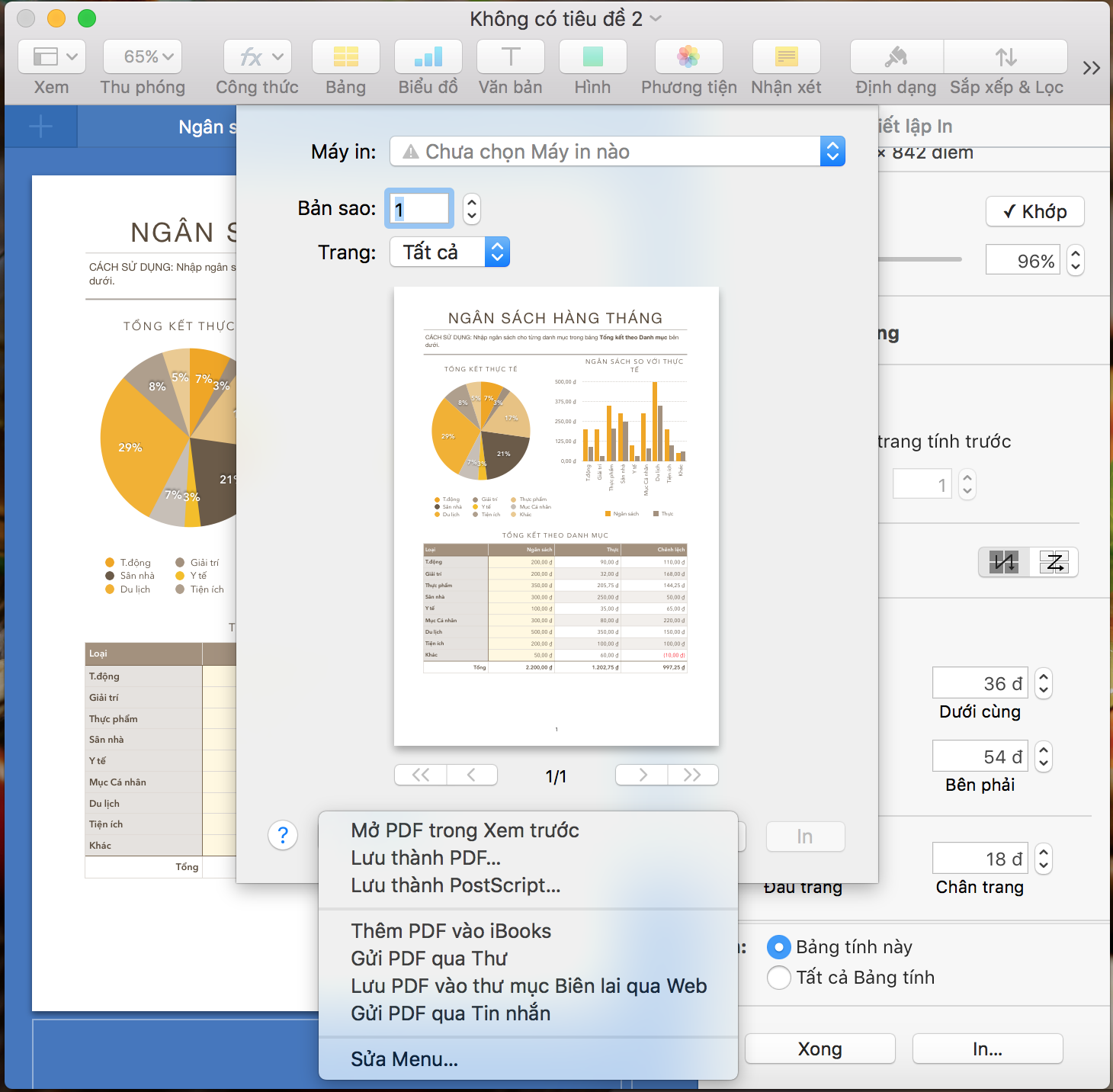Click the Dưới cùng margin field
This screenshot has width=1113, height=1092.
coord(980,683)
